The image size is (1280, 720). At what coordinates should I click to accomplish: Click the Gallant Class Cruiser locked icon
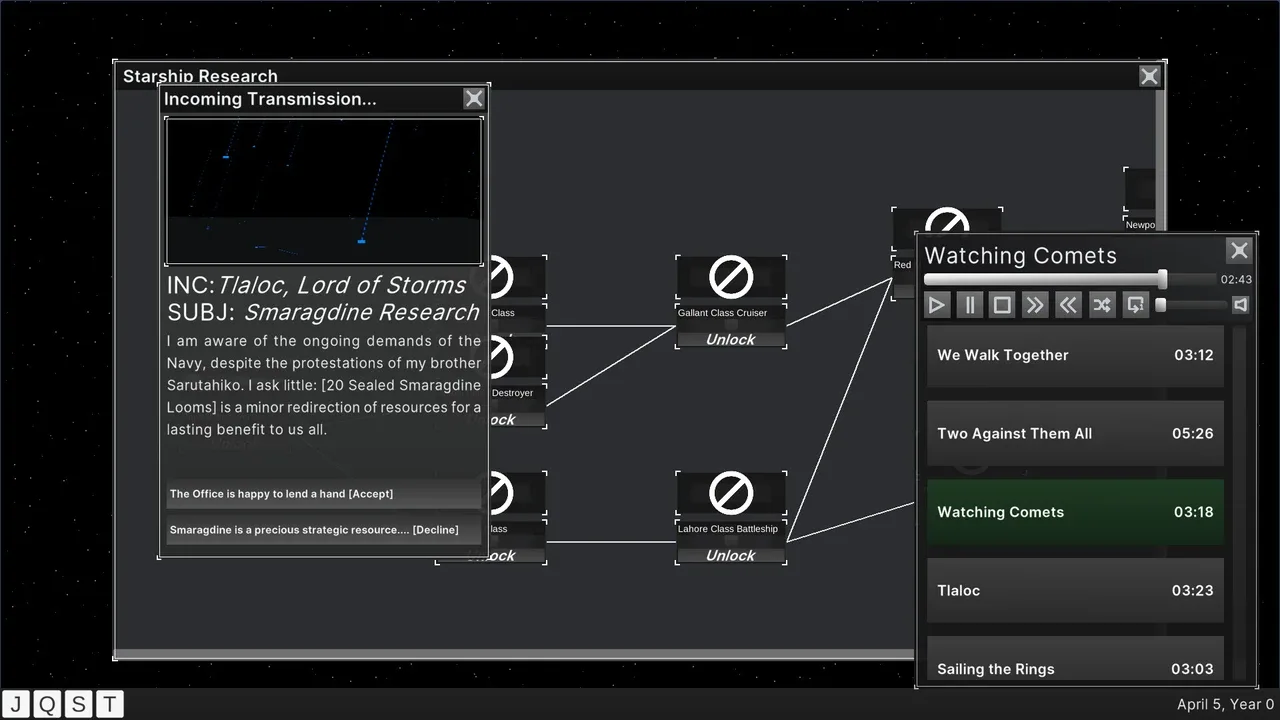click(x=731, y=277)
